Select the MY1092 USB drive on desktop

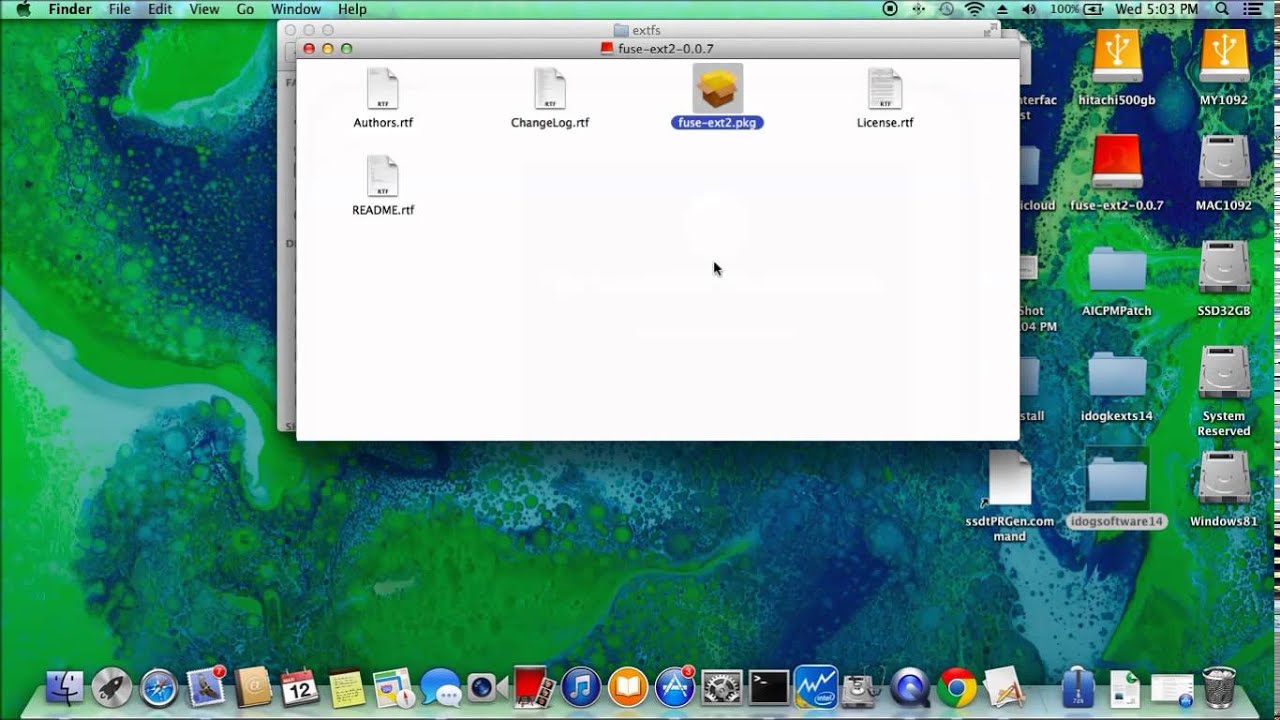1224,57
